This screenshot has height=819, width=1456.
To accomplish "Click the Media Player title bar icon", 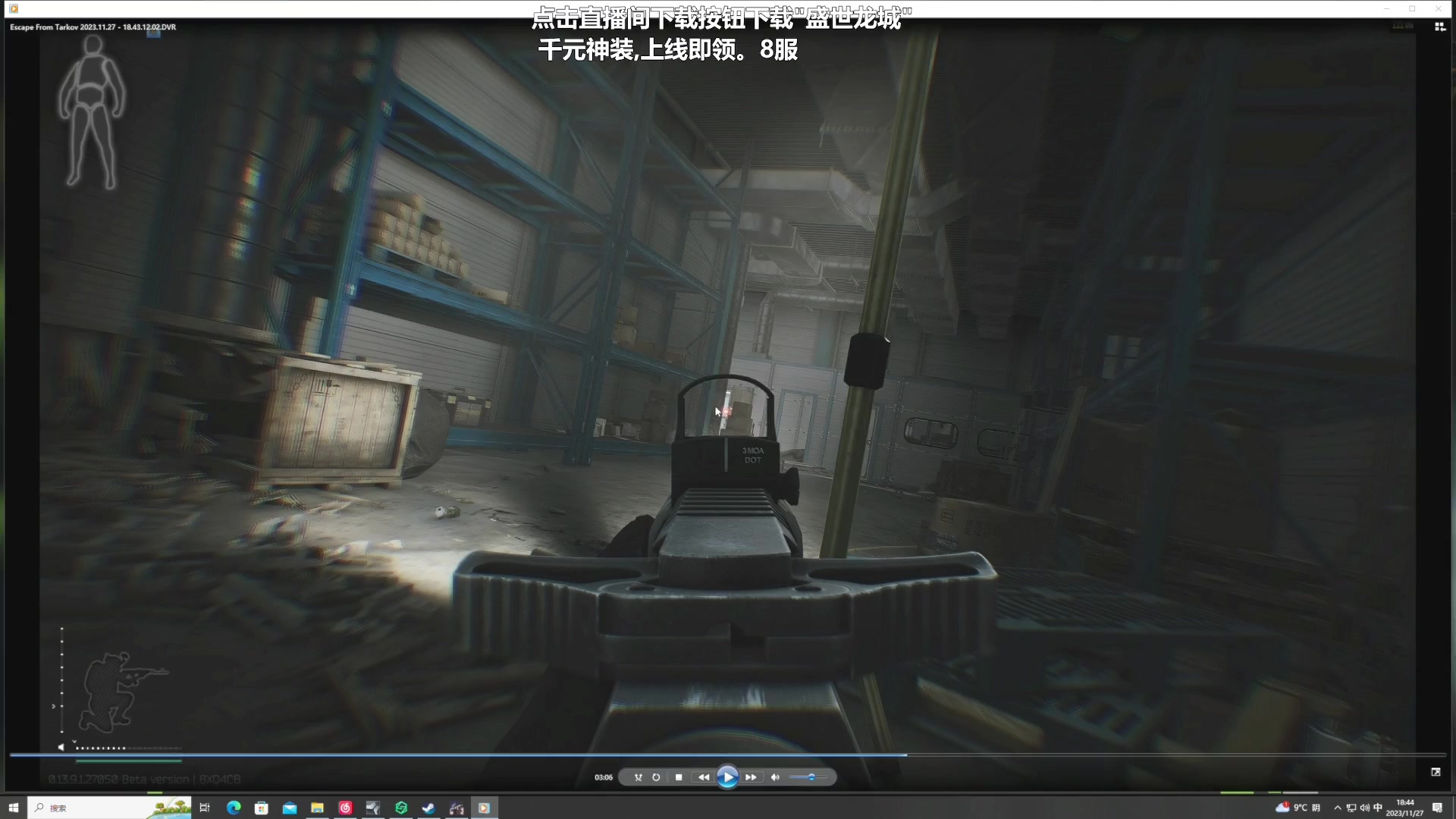I will (13, 8).
